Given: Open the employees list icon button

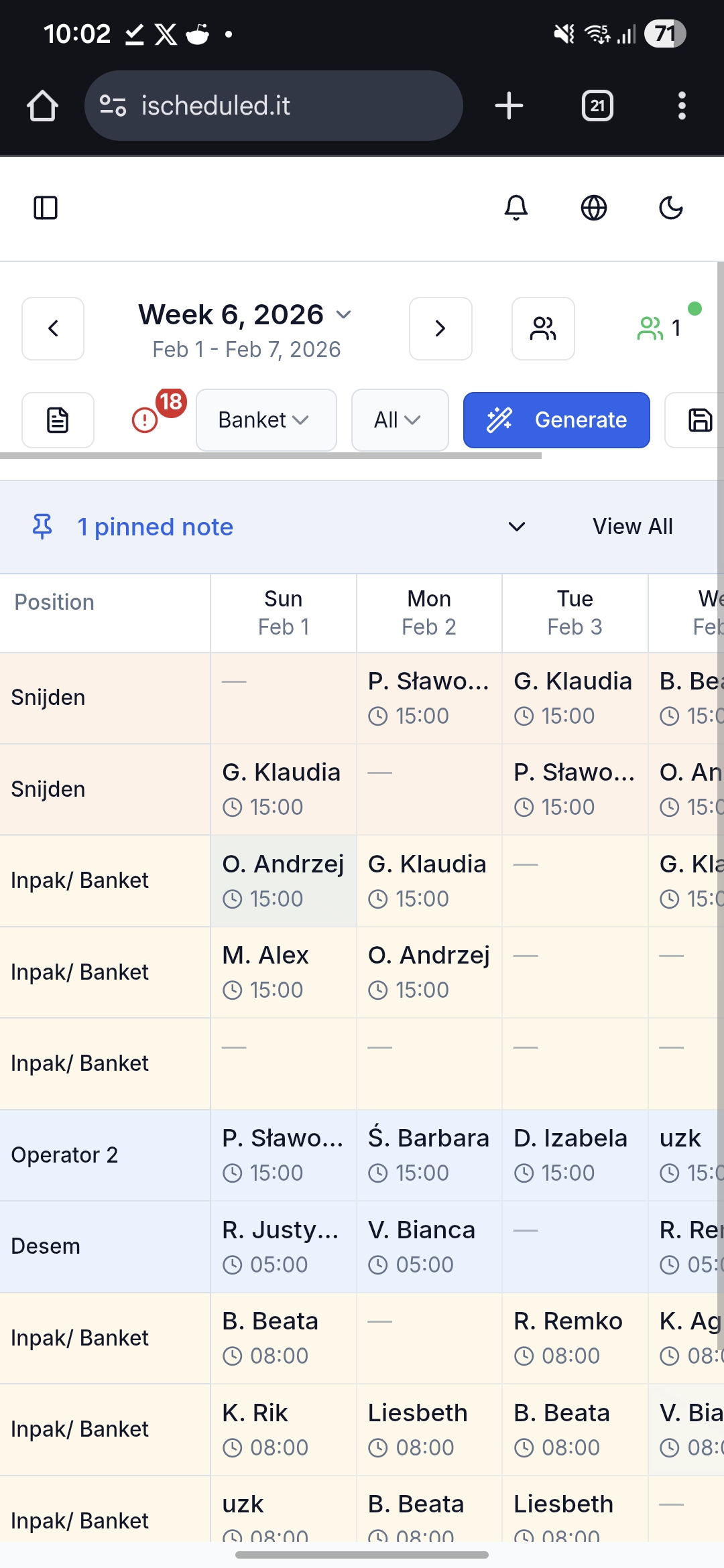Looking at the screenshot, I should (543, 328).
